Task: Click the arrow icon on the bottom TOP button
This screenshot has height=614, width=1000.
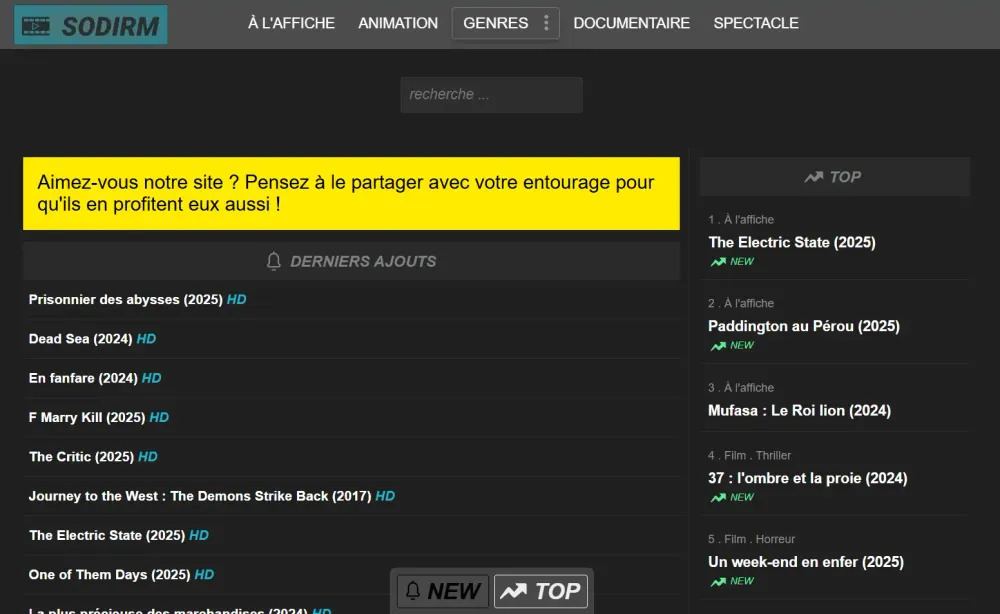Action: pyautogui.click(x=514, y=590)
